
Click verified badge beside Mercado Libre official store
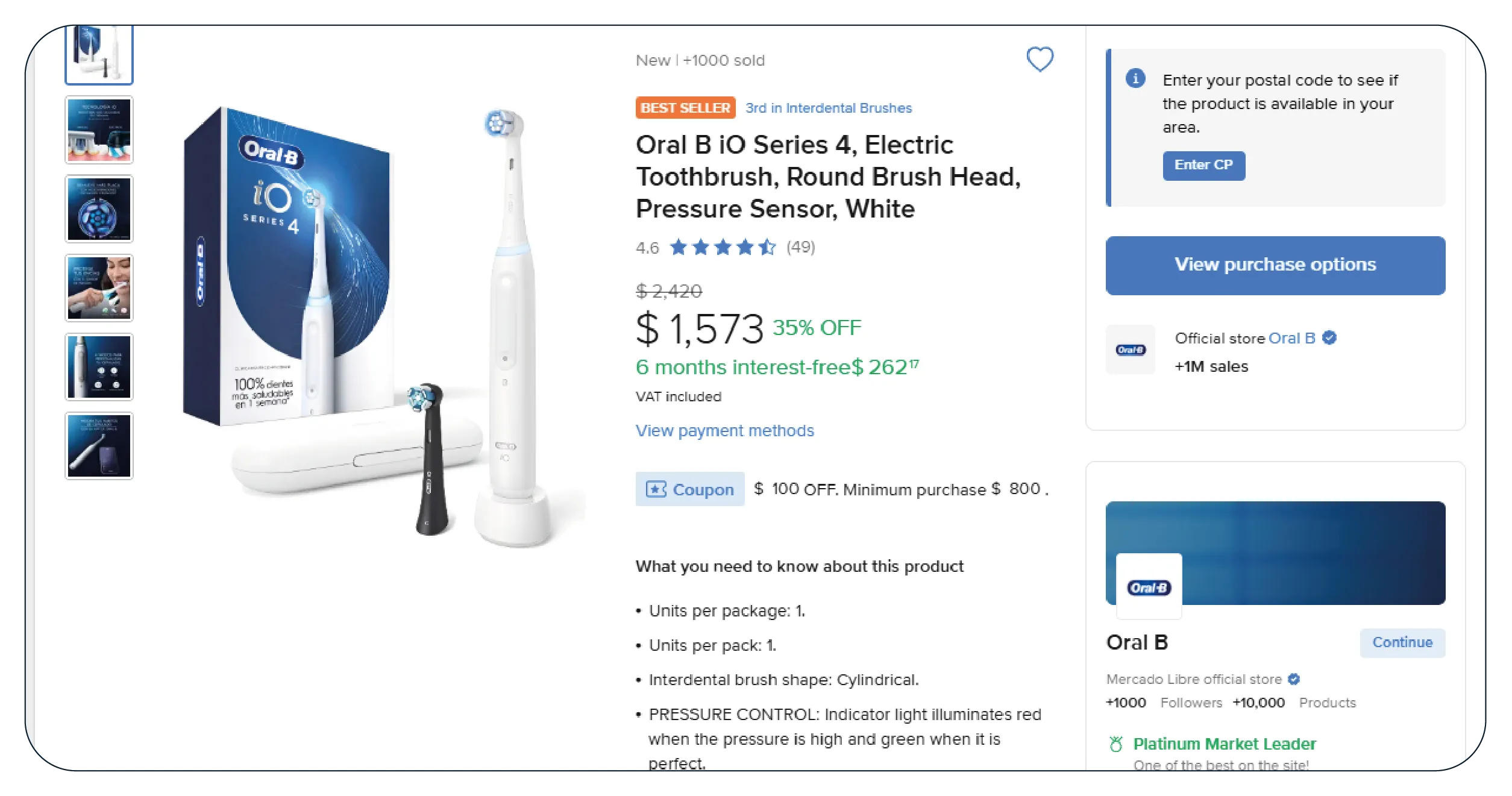coord(1293,679)
